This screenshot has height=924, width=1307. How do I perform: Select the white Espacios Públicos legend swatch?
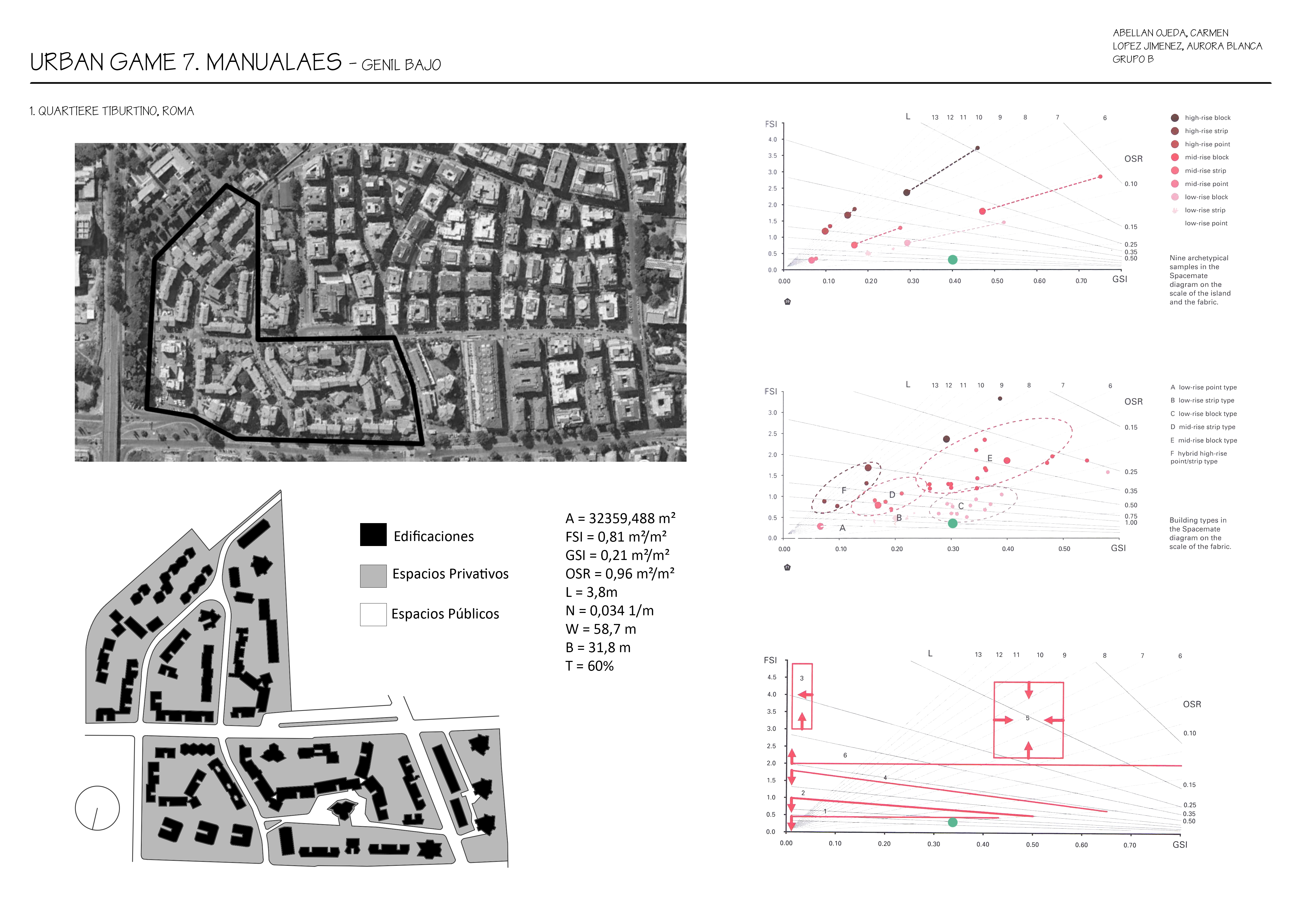pyautogui.click(x=373, y=615)
